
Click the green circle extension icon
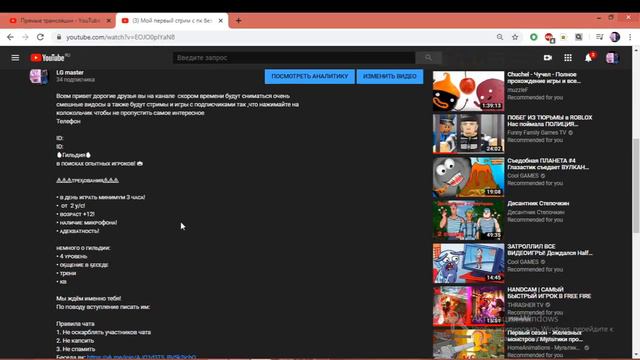click(533, 37)
